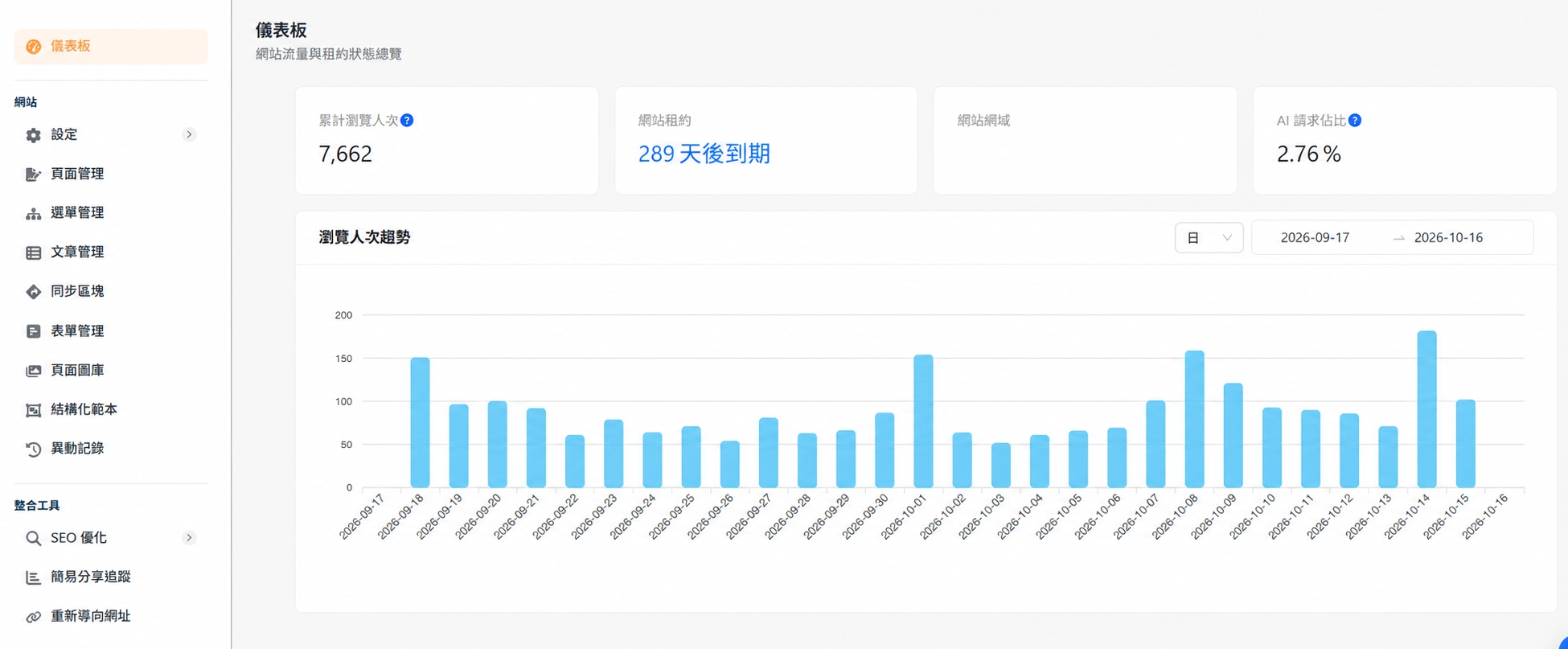Expand the 設定 submenu chevron
1568x649 pixels.
[x=189, y=134]
